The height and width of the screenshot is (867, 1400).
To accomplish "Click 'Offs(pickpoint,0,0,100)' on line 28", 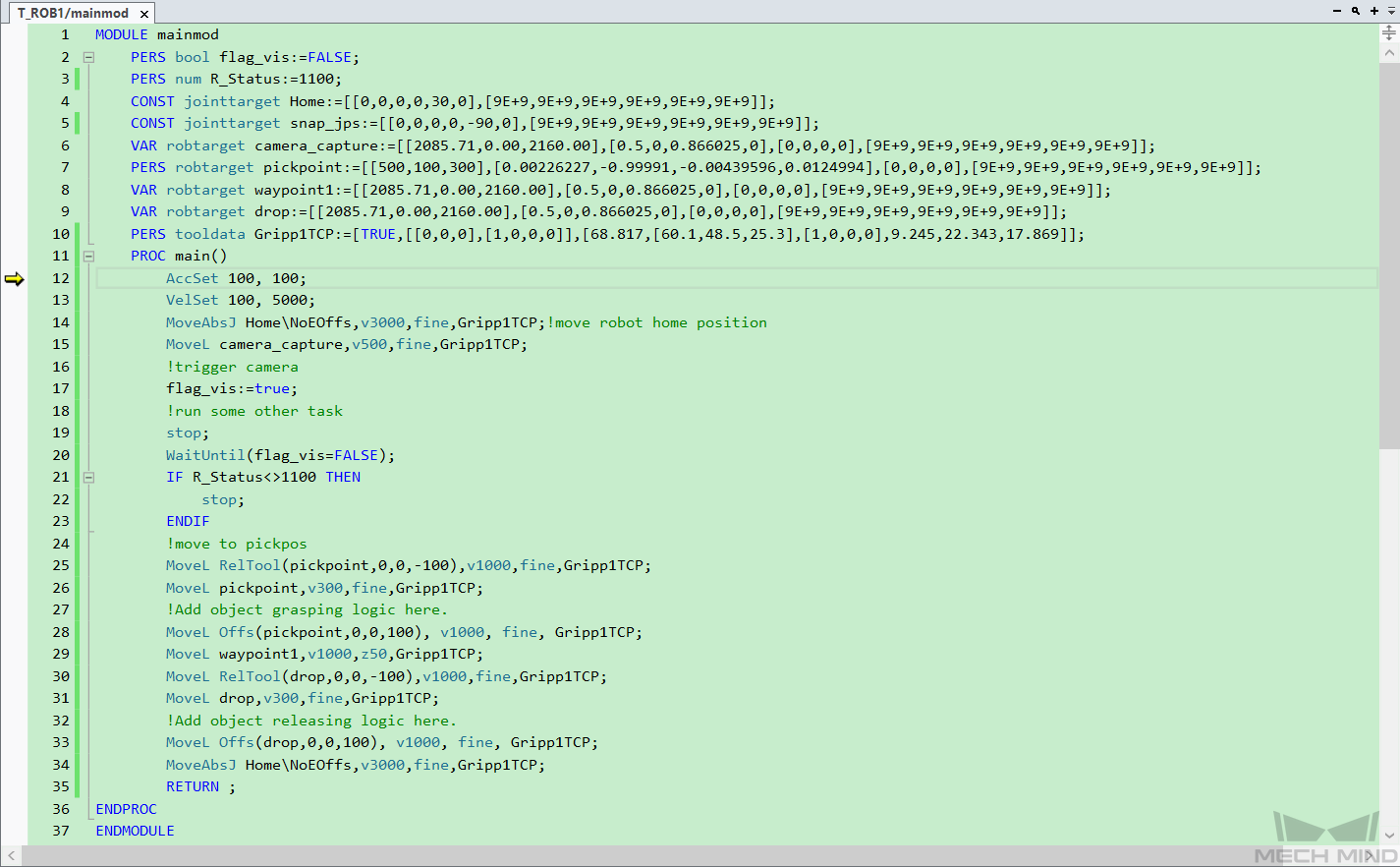I will tap(321, 632).
